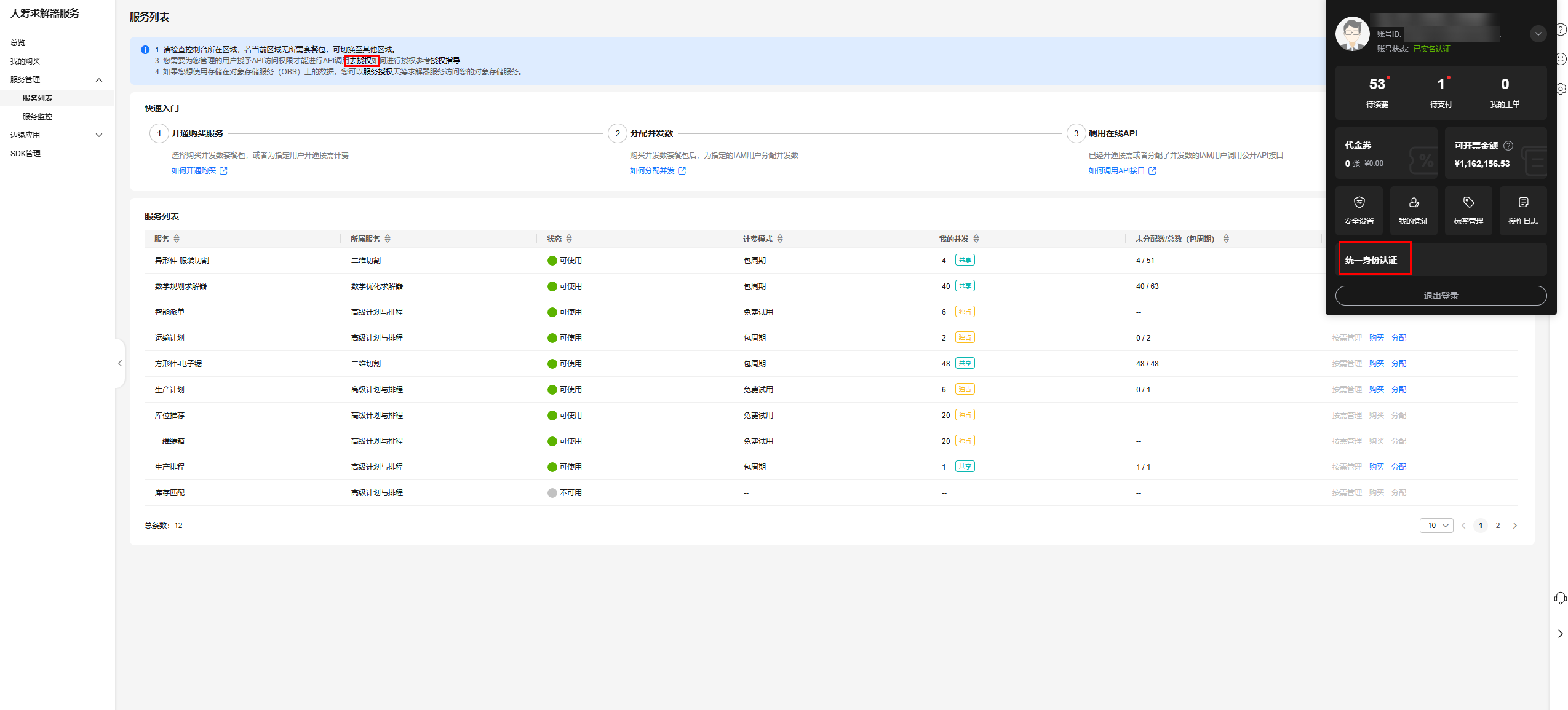
Task: Collapse the 服务管理 sidebar section
Action: 99,80
